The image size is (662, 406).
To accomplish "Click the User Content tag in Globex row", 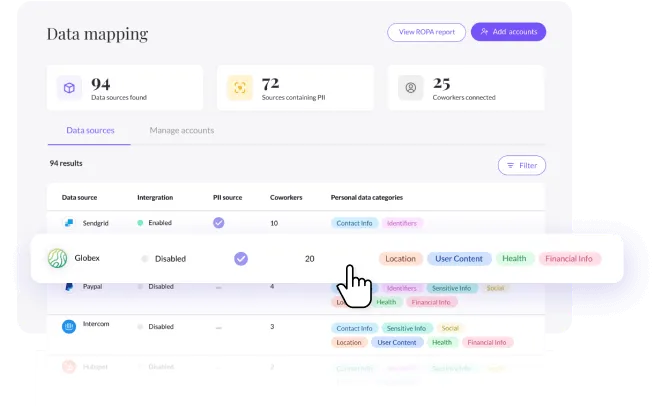I will [x=459, y=258].
